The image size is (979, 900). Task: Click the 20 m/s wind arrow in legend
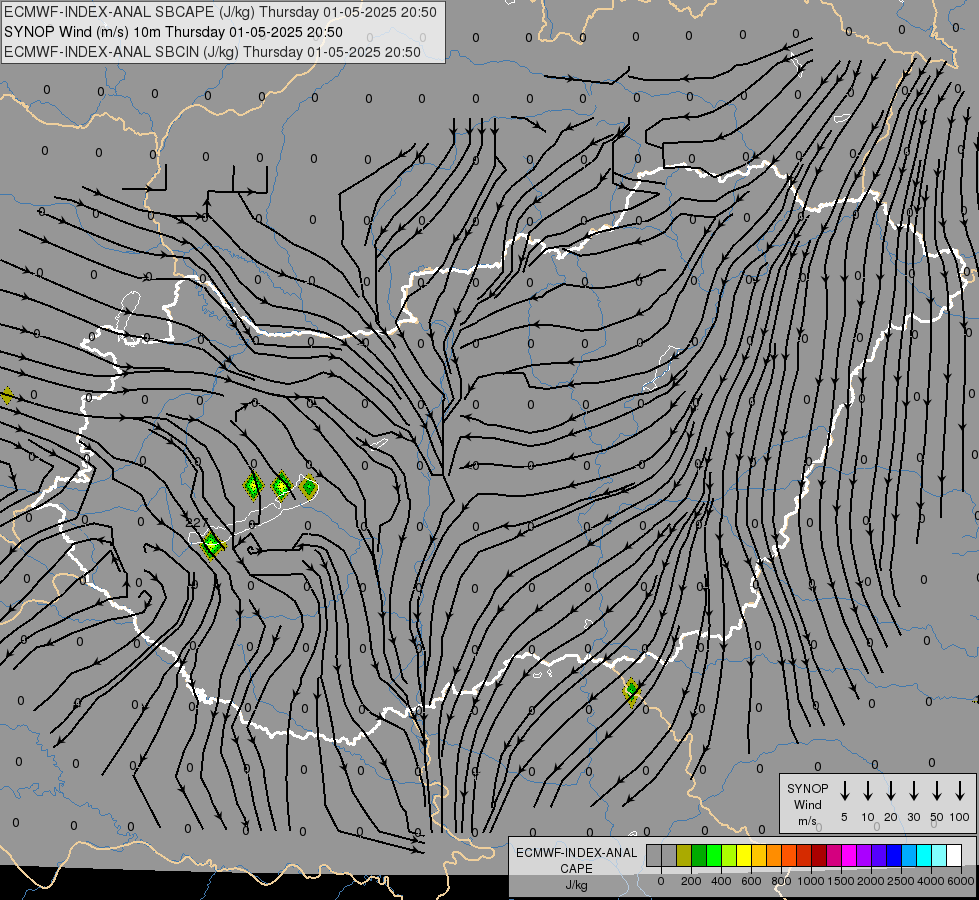point(891,791)
